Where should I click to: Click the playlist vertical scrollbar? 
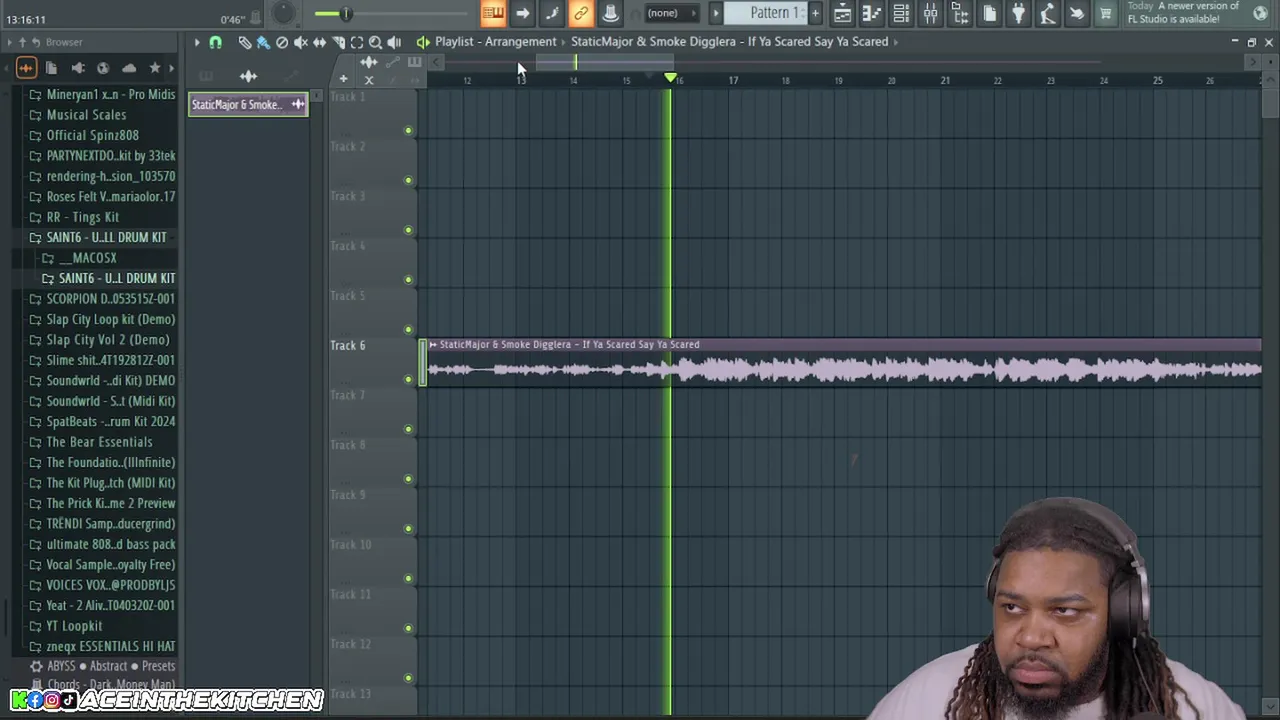pyautogui.click(x=1270, y=105)
